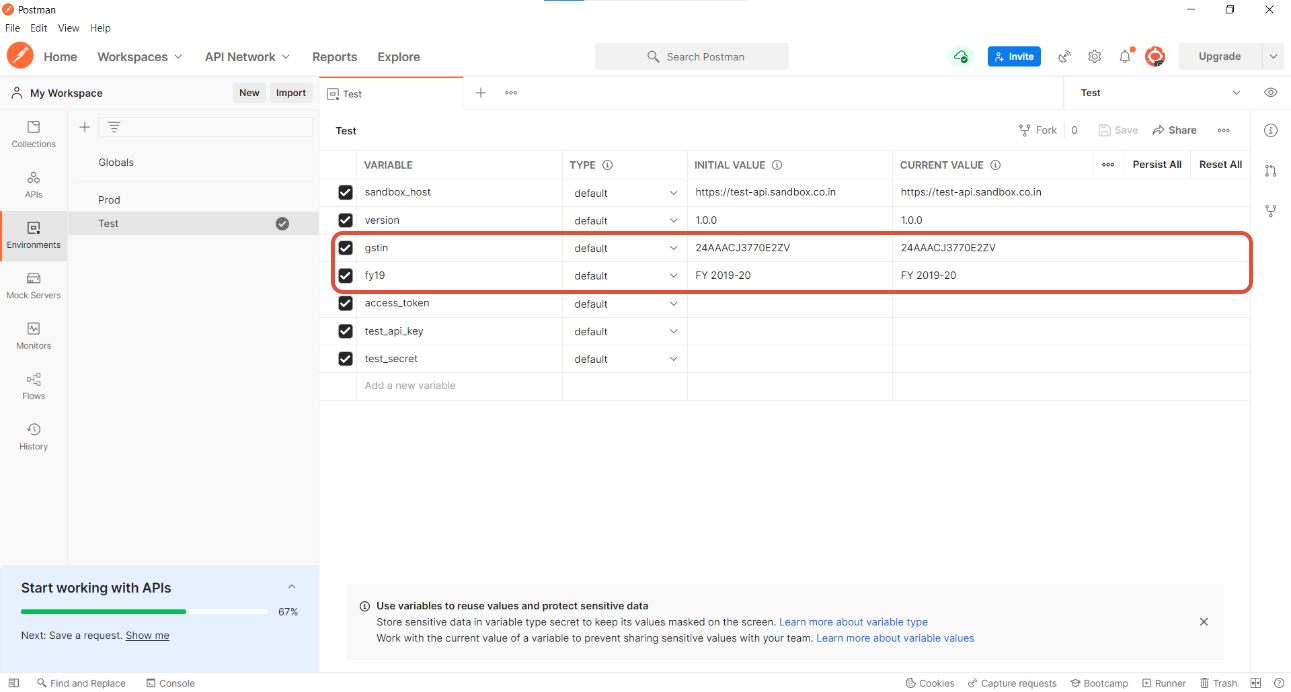This screenshot has width=1291, height=692.
Task: Uncheck the test_api_key variable
Action: pos(346,331)
